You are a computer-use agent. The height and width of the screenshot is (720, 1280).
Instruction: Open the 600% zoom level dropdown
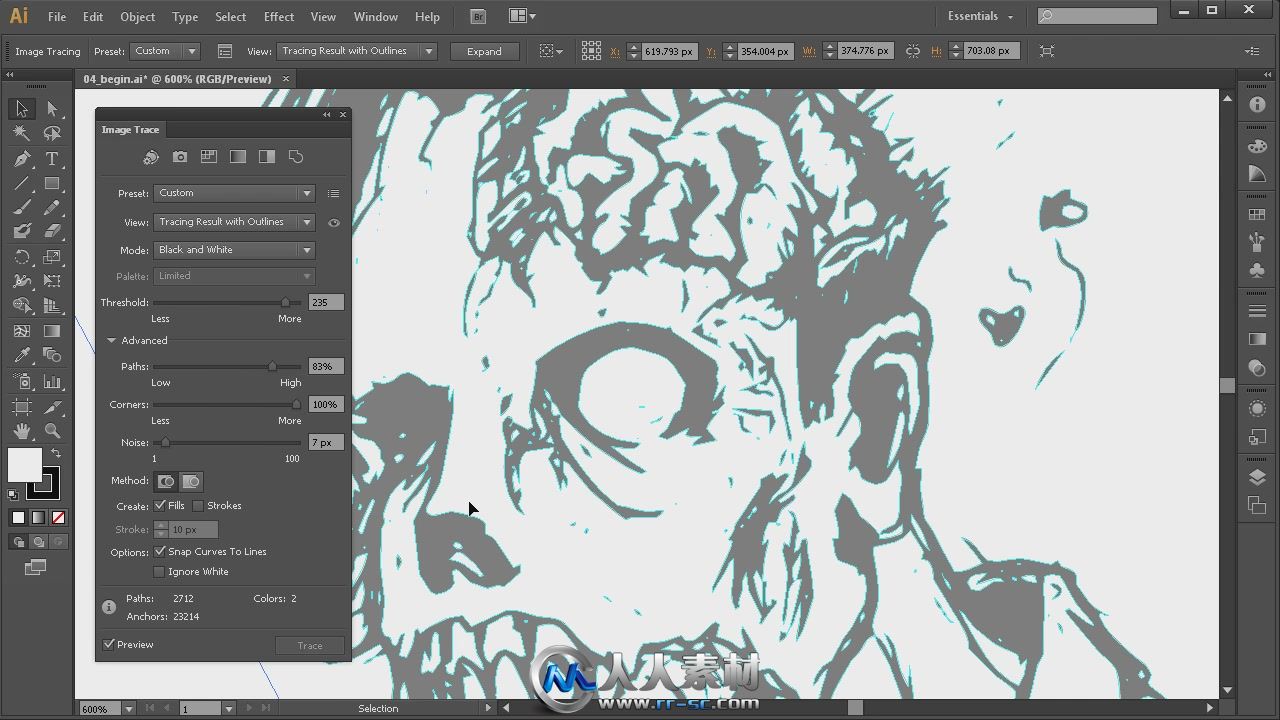point(128,709)
